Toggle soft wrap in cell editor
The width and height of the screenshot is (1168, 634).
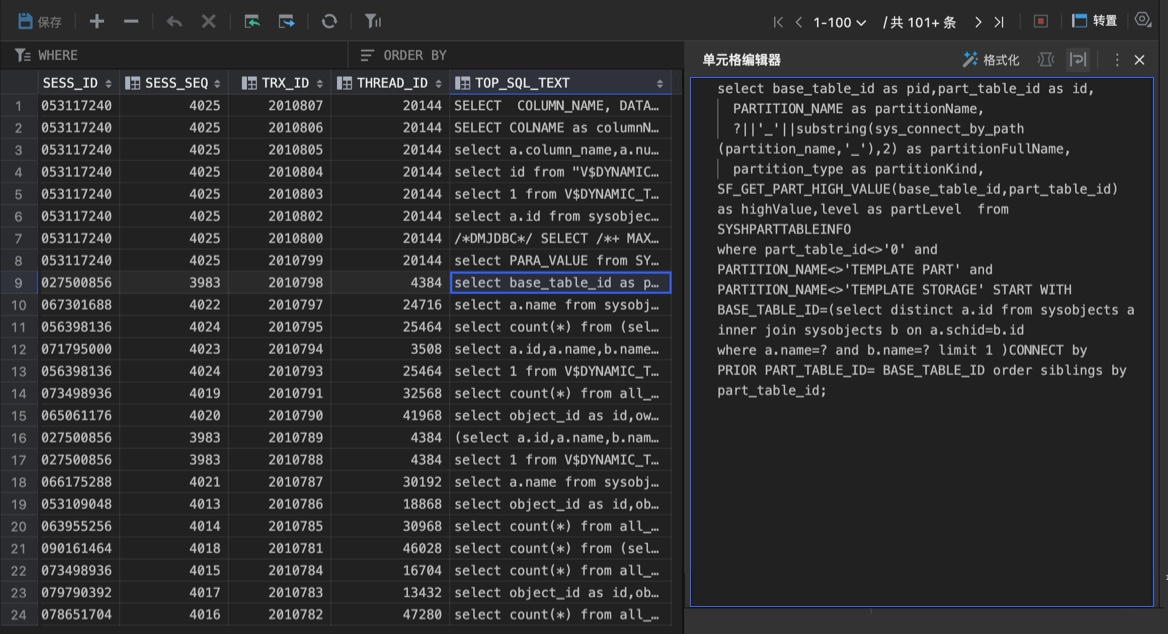(x=1078, y=60)
